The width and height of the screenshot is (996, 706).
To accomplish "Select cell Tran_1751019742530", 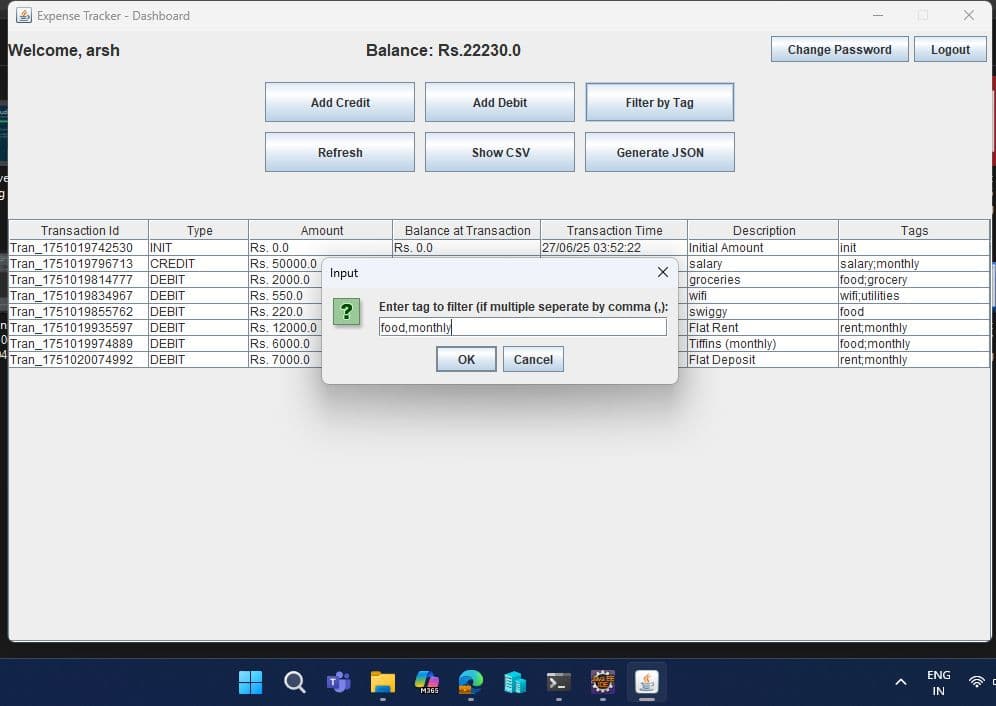I will pyautogui.click(x=79, y=247).
